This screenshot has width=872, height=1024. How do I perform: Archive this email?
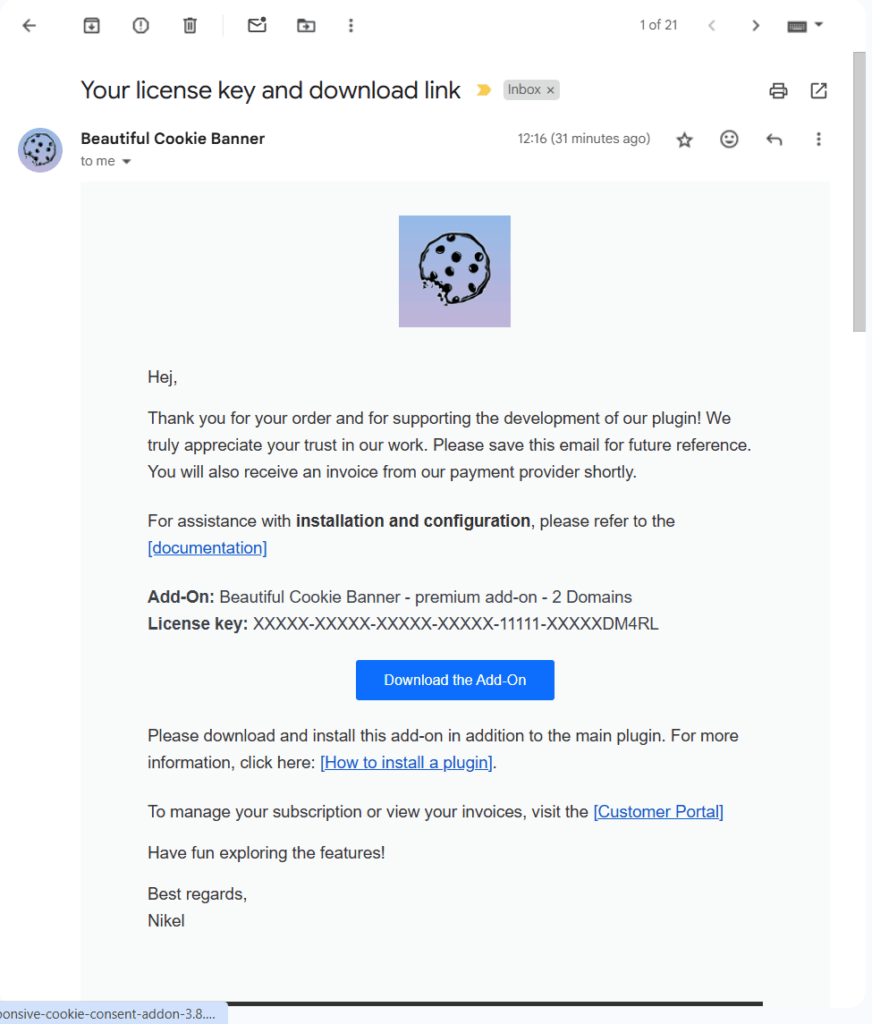(91, 25)
